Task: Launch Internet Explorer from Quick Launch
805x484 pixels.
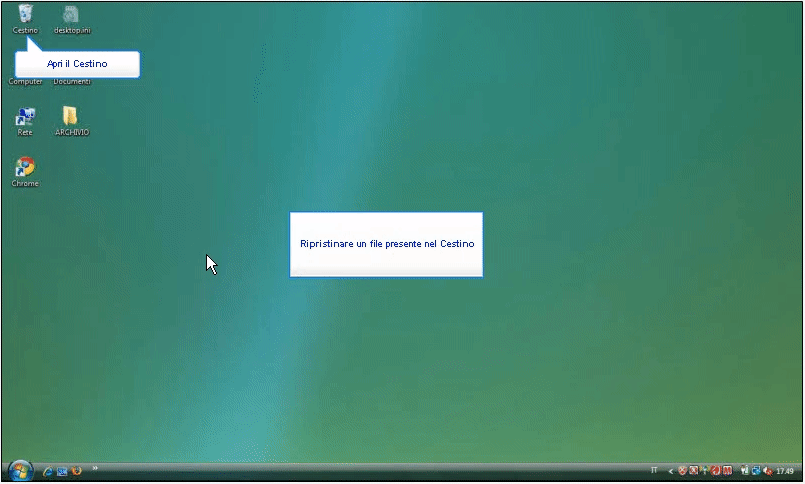Action: (x=47, y=471)
